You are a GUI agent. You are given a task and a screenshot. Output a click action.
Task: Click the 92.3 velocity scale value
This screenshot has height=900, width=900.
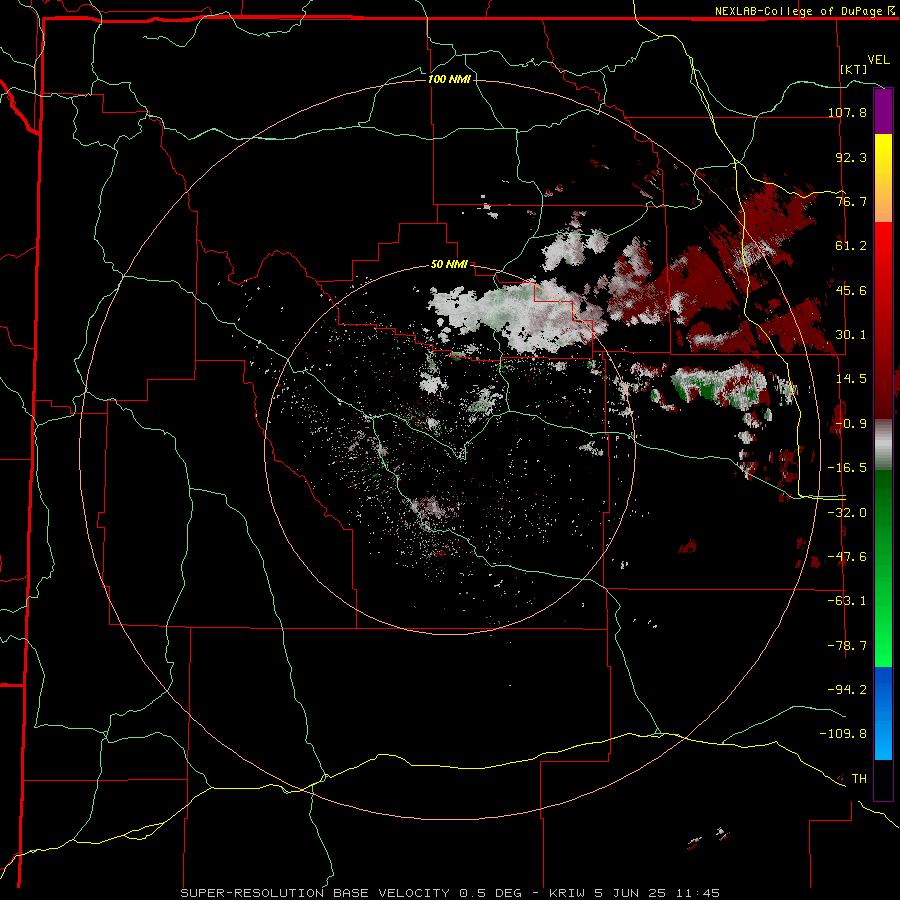[851, 157]
